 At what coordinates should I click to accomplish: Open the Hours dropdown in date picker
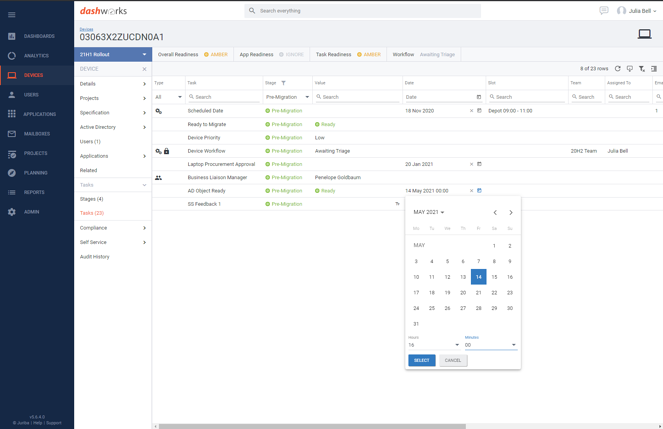tap(434, 345)
